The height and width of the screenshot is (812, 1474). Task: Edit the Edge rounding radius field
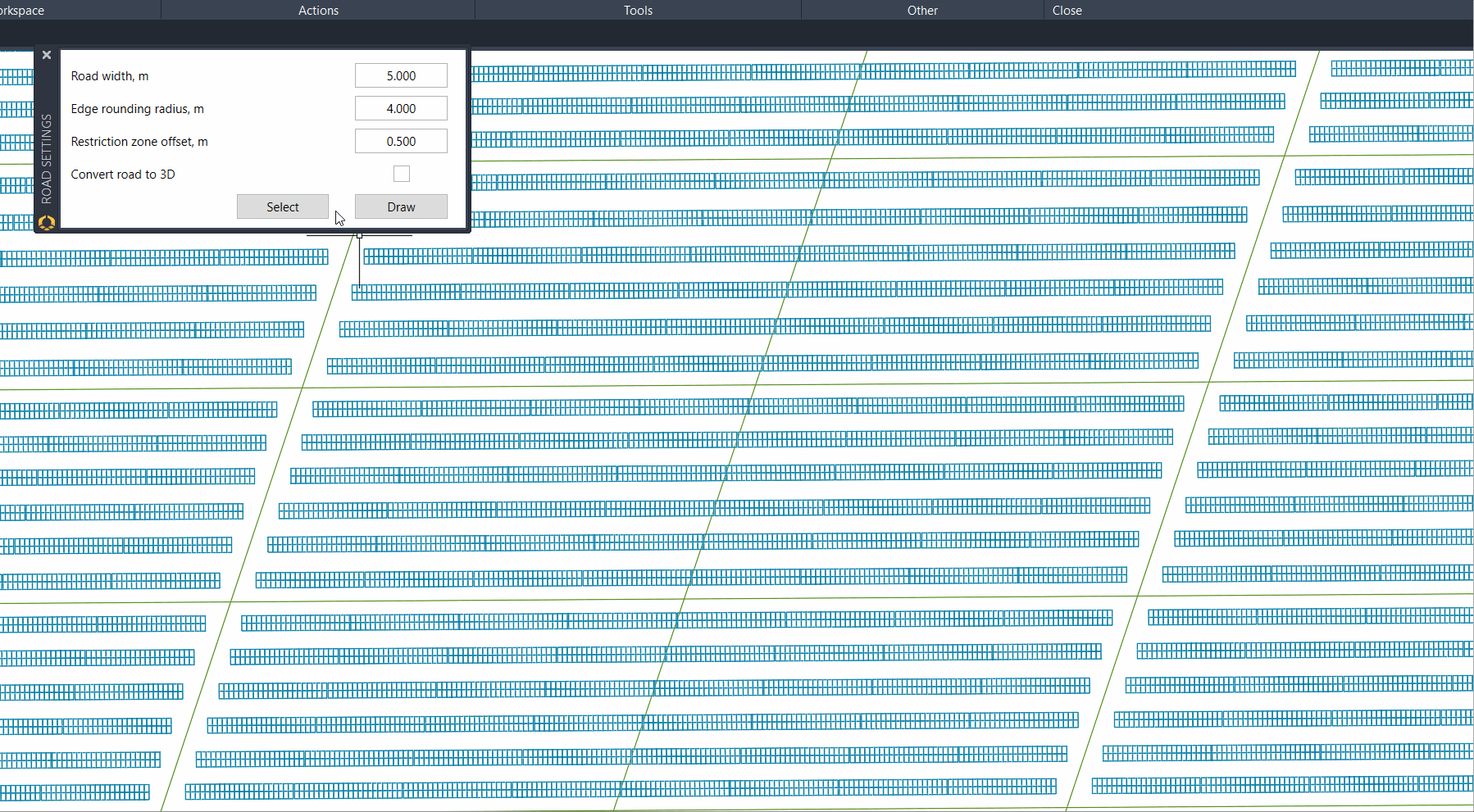click(x=401, y=108)
